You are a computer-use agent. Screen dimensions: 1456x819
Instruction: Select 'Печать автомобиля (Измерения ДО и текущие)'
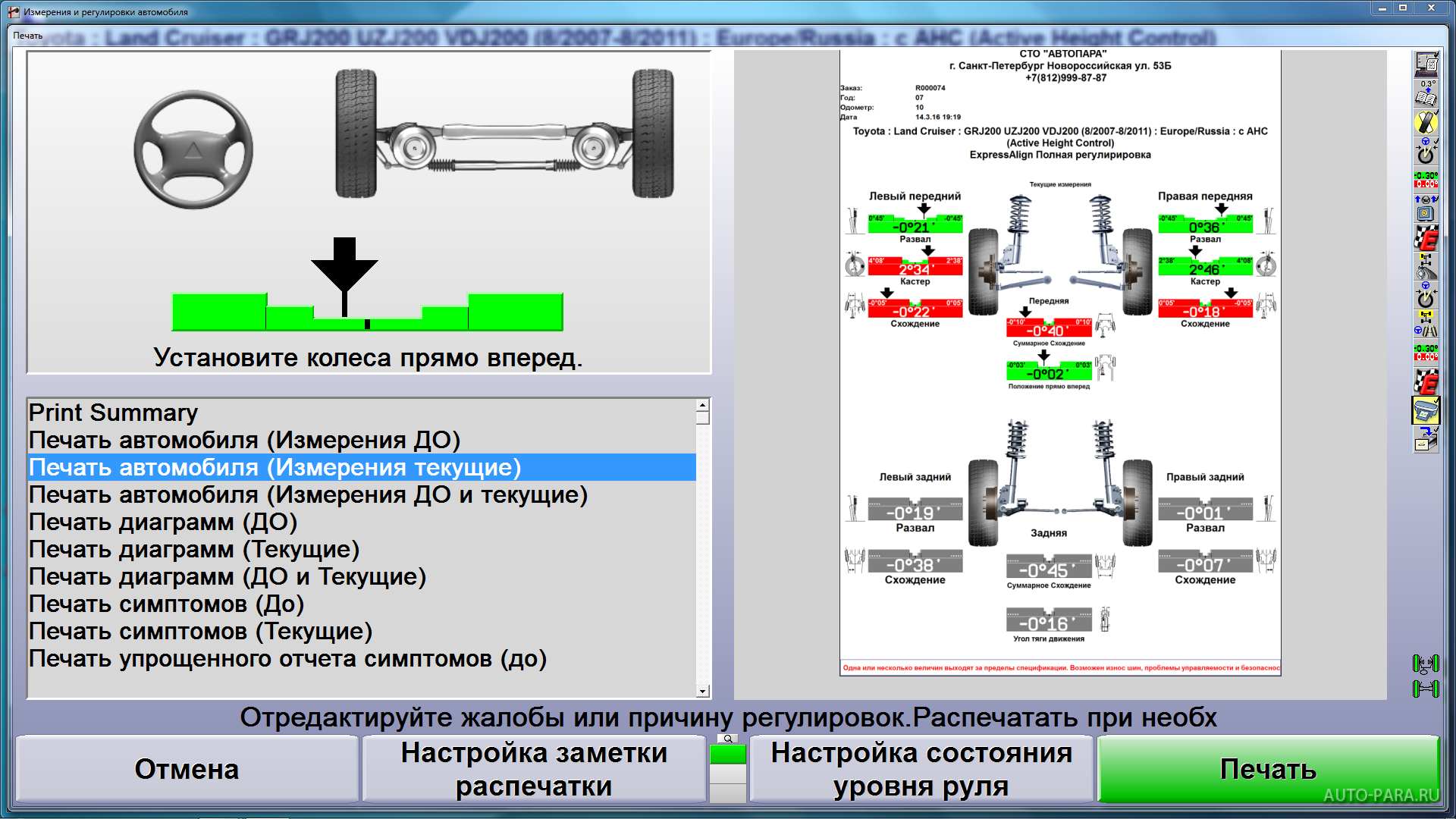coord(362,494)
